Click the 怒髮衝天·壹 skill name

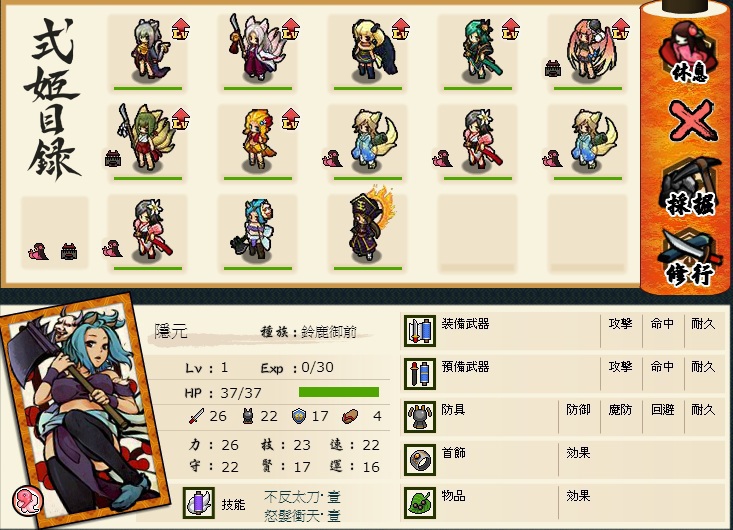(302, 516)
